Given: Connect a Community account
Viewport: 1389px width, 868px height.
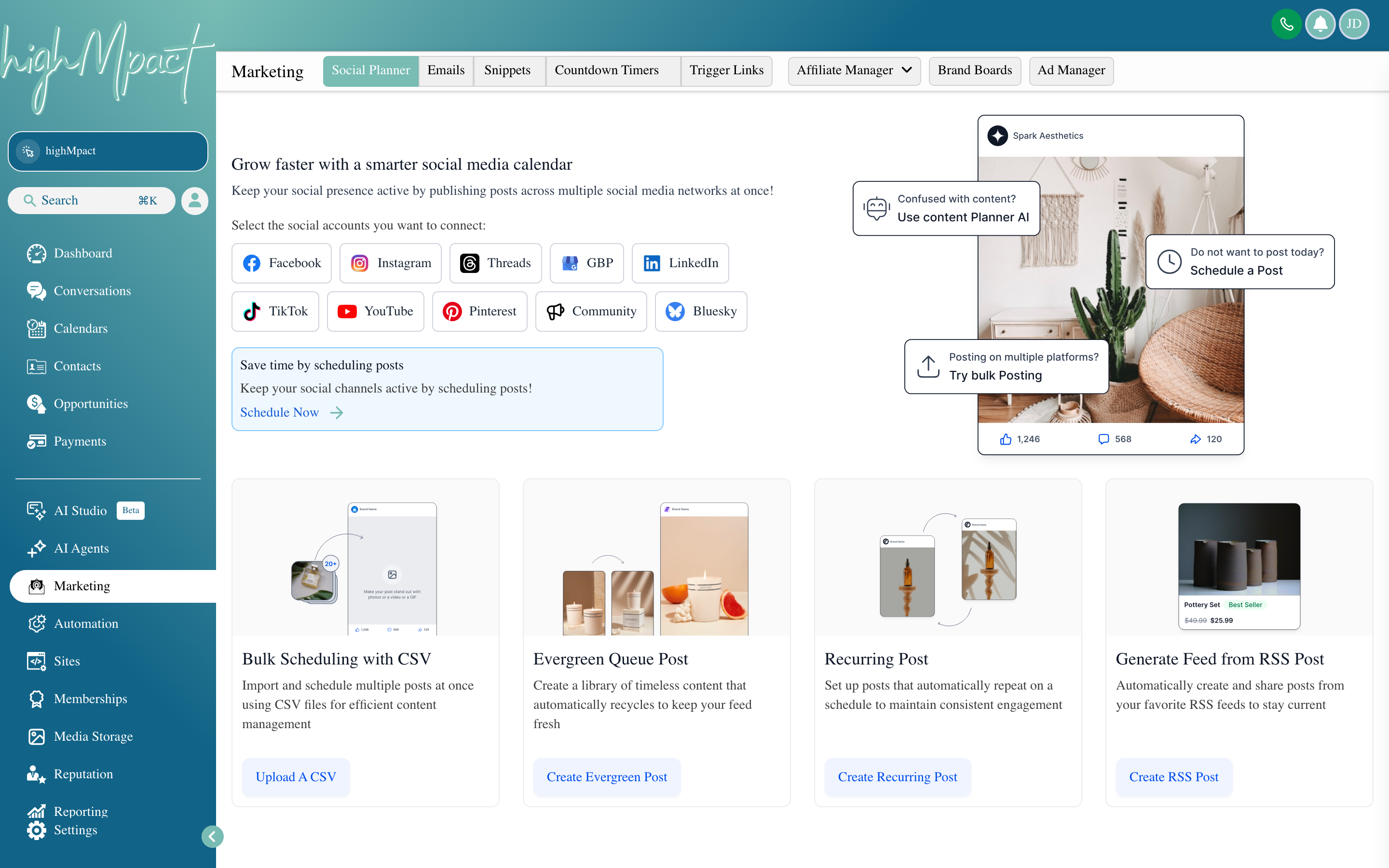Looking at the screenshot, I should point(591,311).
